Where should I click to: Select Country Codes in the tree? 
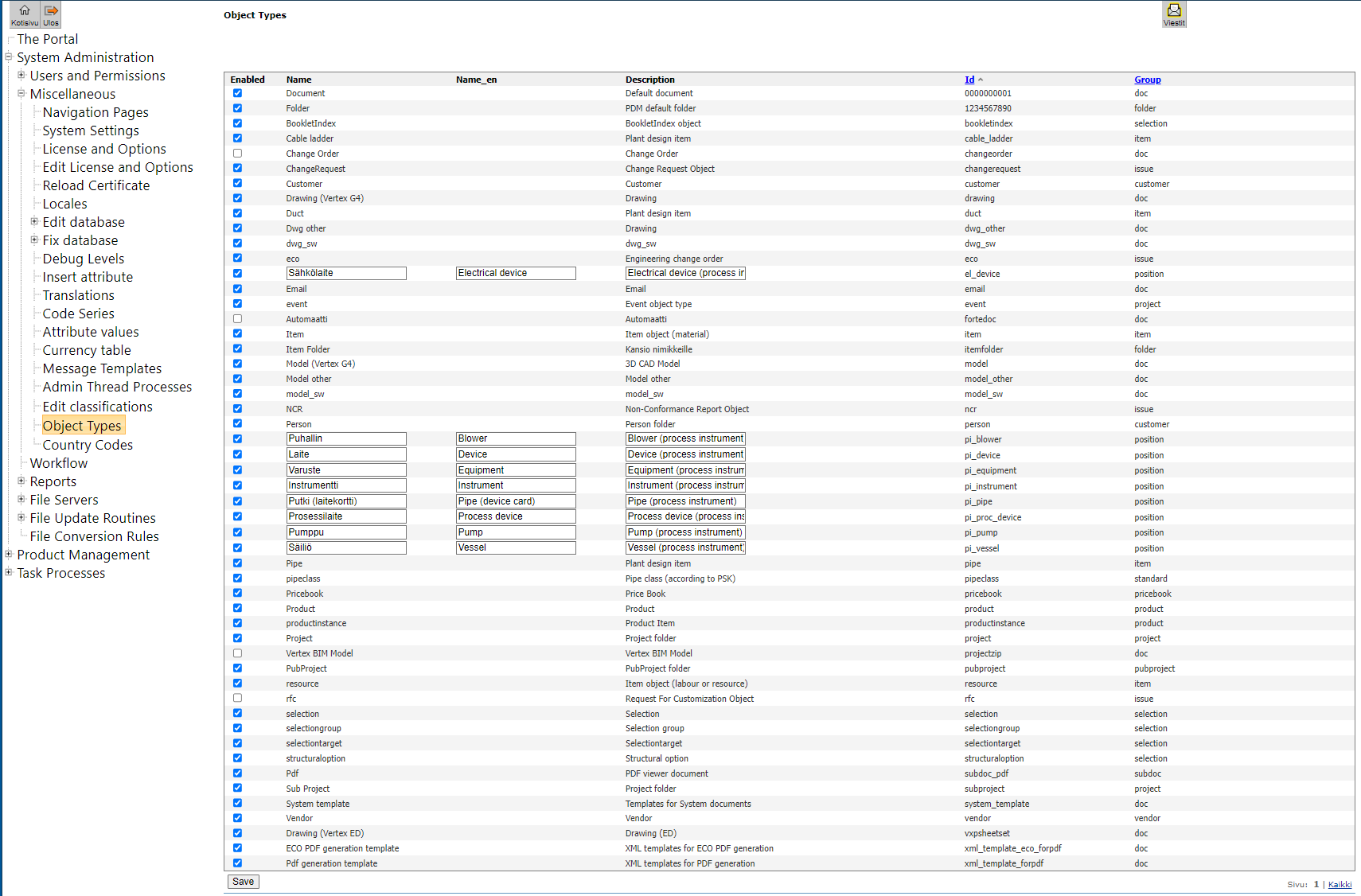[x=88, y=445]
